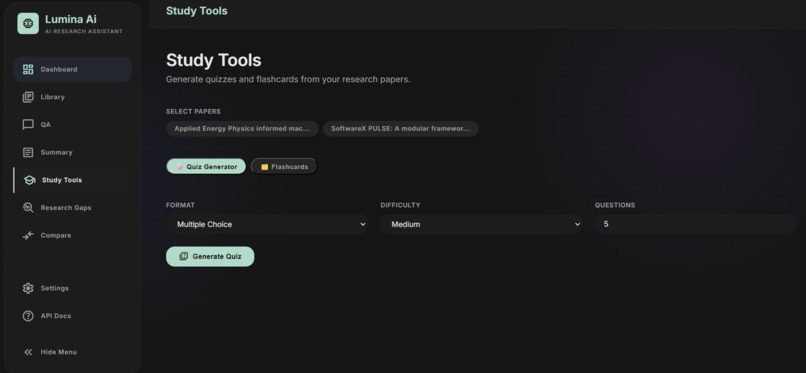Click the DIFFICULTY field label
Viewport: 806px width, 373px height.
coord(400,205)
